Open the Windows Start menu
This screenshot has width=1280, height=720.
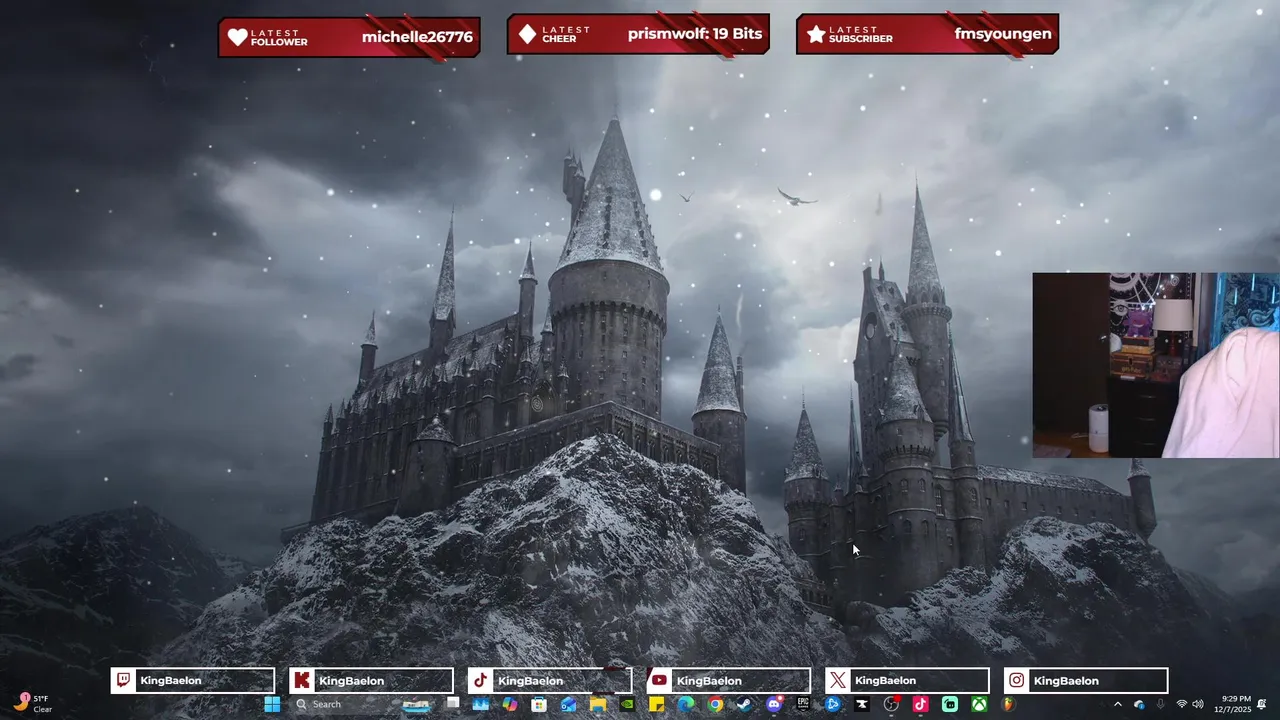click(x=272, y=704)
